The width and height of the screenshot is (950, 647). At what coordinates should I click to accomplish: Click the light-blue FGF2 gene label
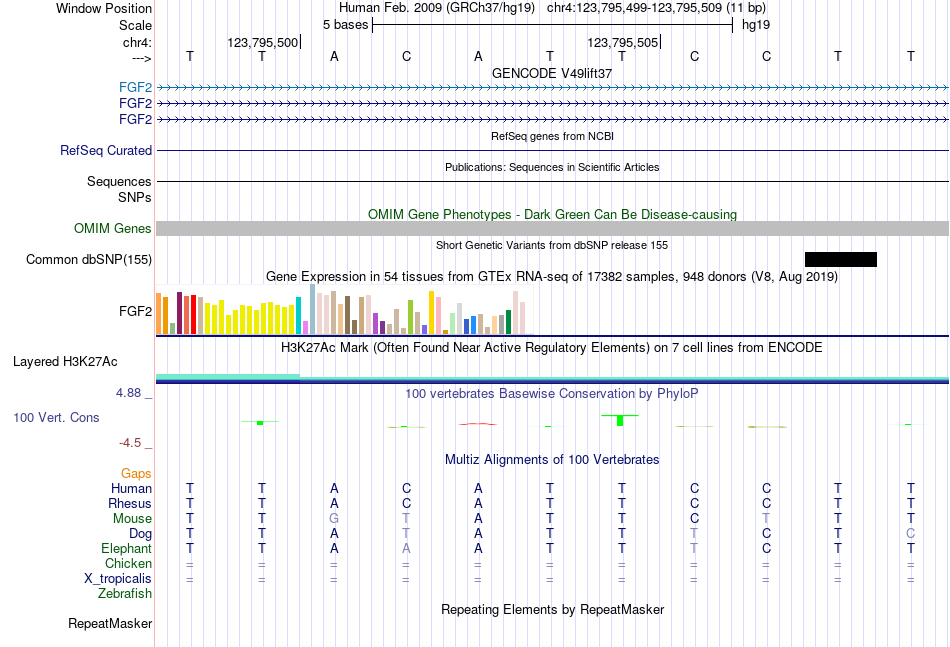click(135, 88)
